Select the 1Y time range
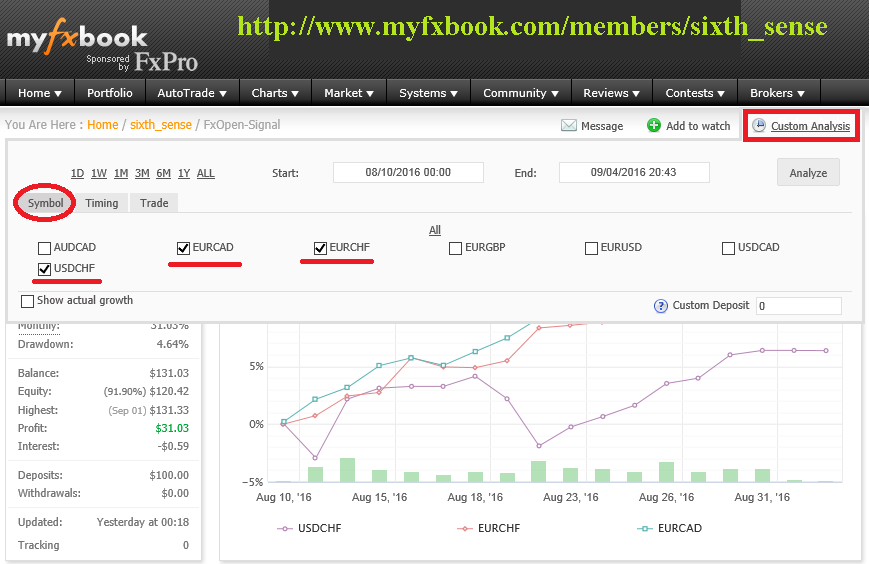Image resolution: width=869 pixels, height=564 pixels. pos(184,173)
